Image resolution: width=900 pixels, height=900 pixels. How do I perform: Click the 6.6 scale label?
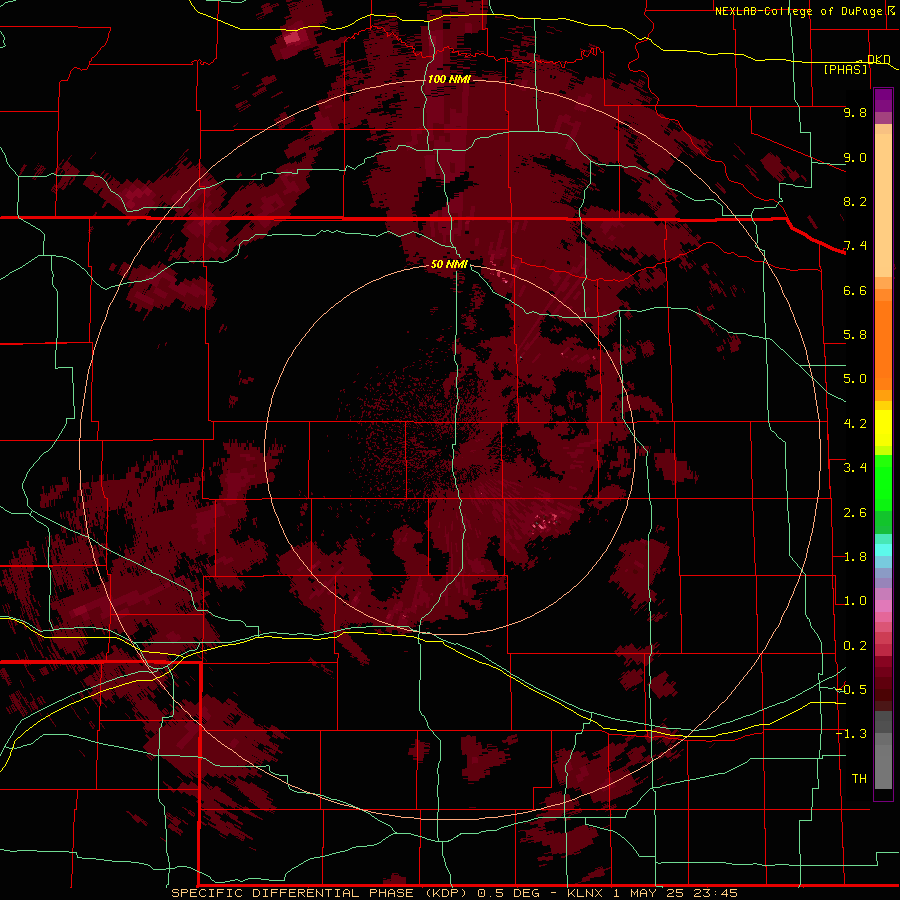(855, 290)
